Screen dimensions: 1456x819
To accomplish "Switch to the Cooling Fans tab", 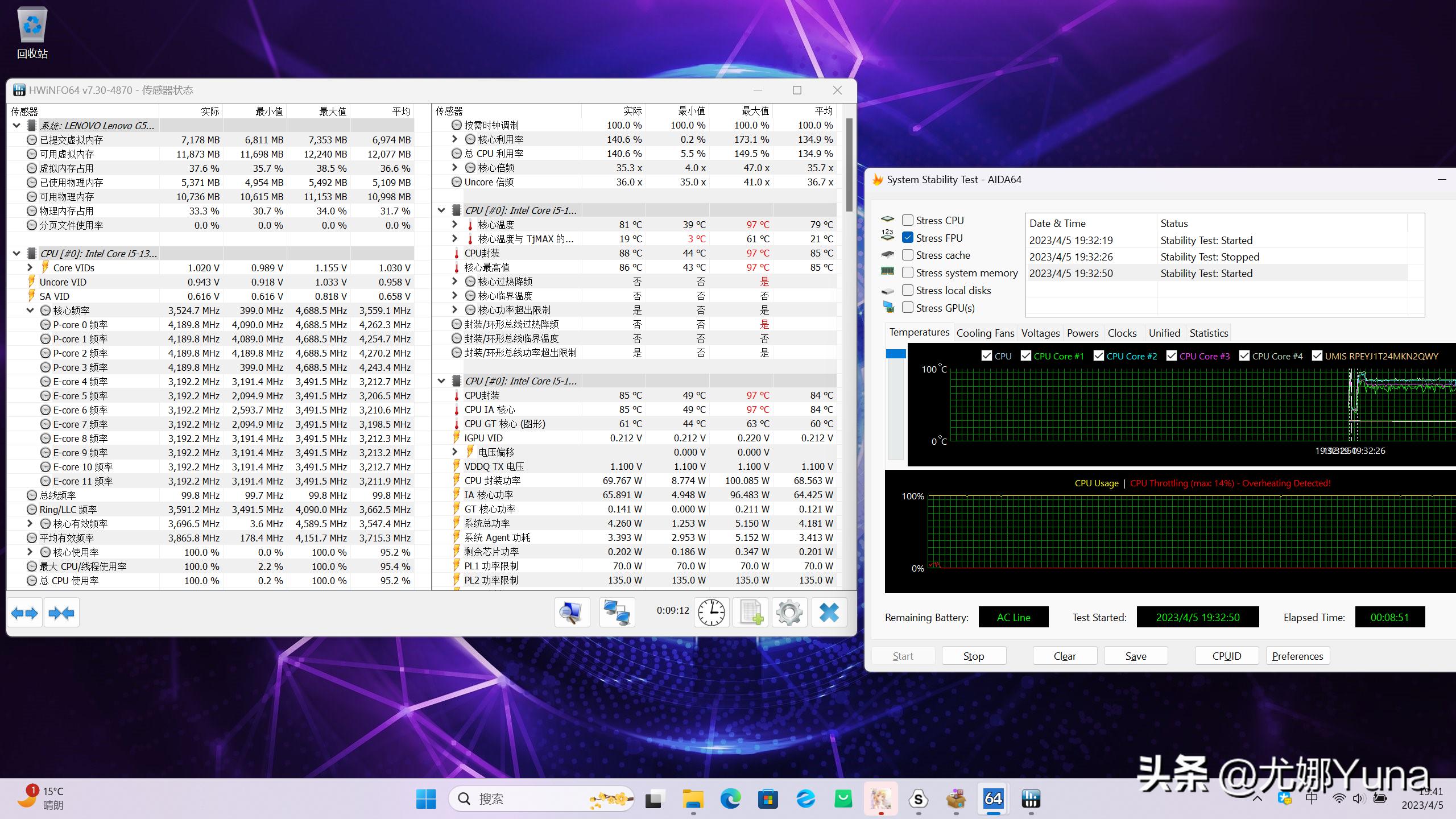I will (x=985, y=333).
